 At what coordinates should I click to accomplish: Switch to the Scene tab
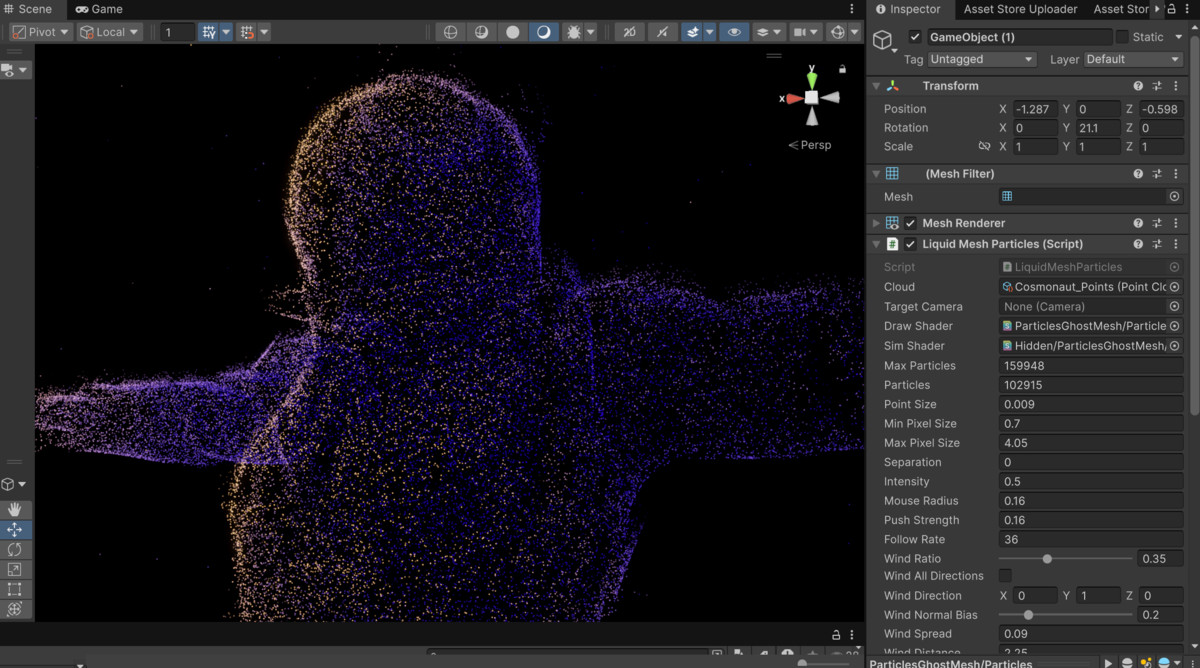tap(28, 9)
